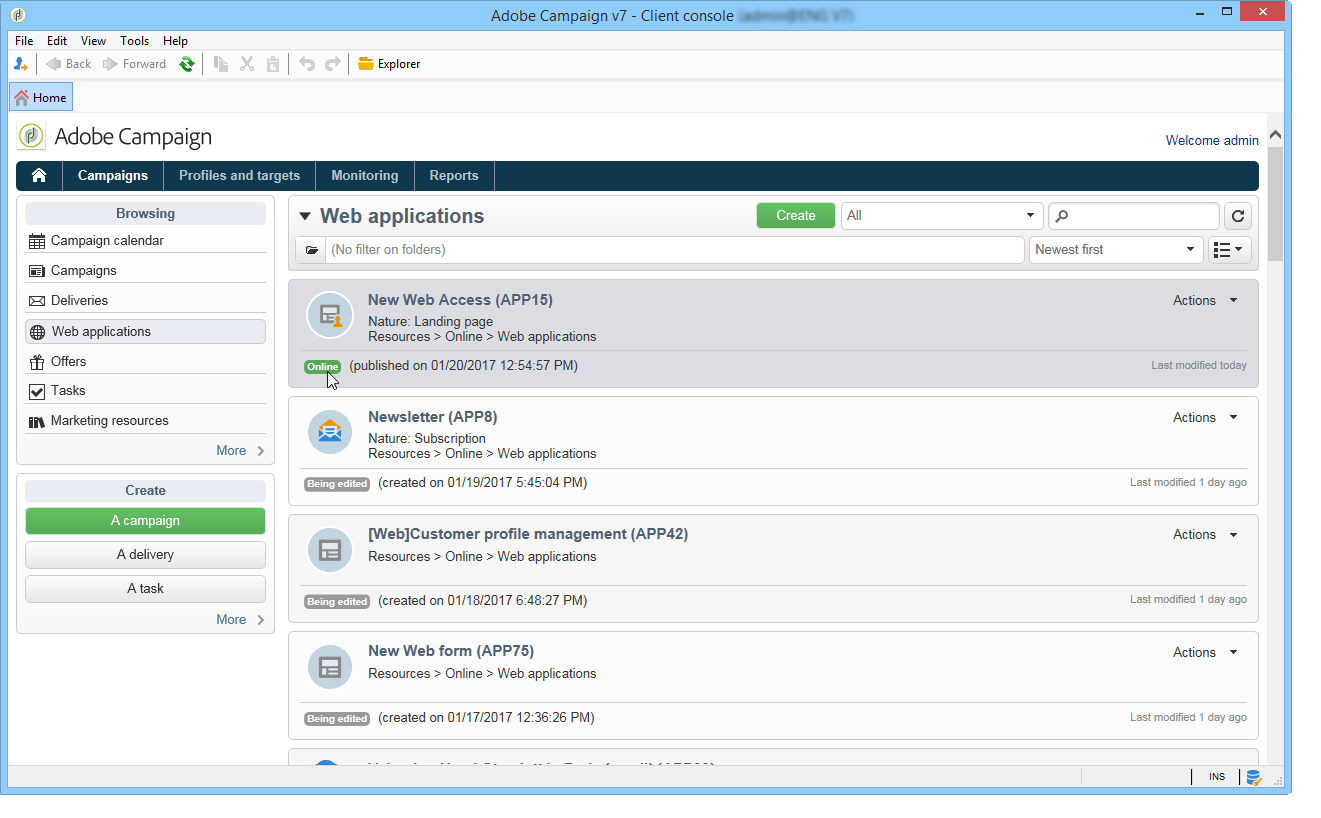Viewport: 1321px width, 818px height.
Task: Open [Web]Customer profile management (APP42) title
Action: [528, 534]
